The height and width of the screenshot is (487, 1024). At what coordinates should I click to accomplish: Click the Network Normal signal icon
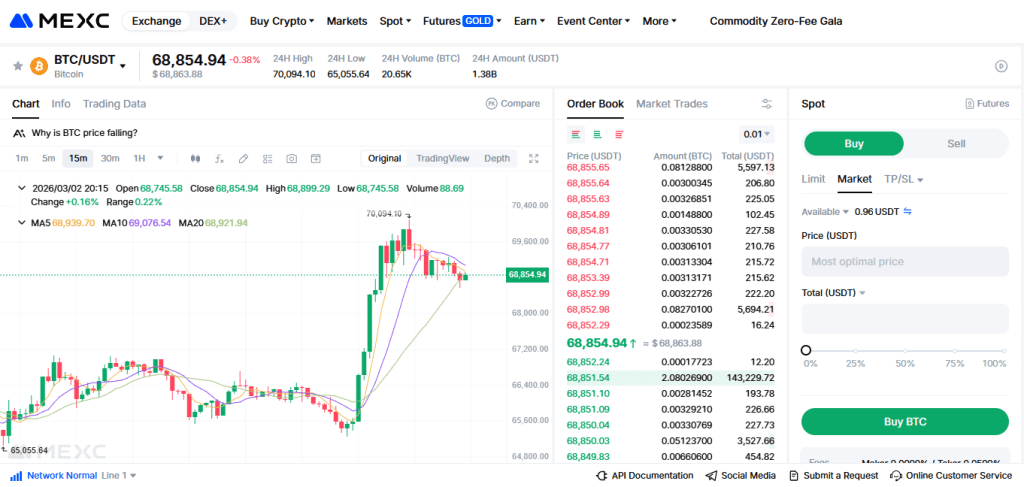(x=16, y=476)
